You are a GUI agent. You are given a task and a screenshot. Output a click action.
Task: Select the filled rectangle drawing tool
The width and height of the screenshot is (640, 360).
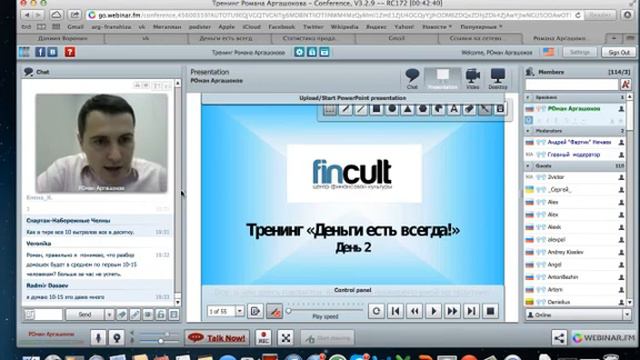pos(376,109)
